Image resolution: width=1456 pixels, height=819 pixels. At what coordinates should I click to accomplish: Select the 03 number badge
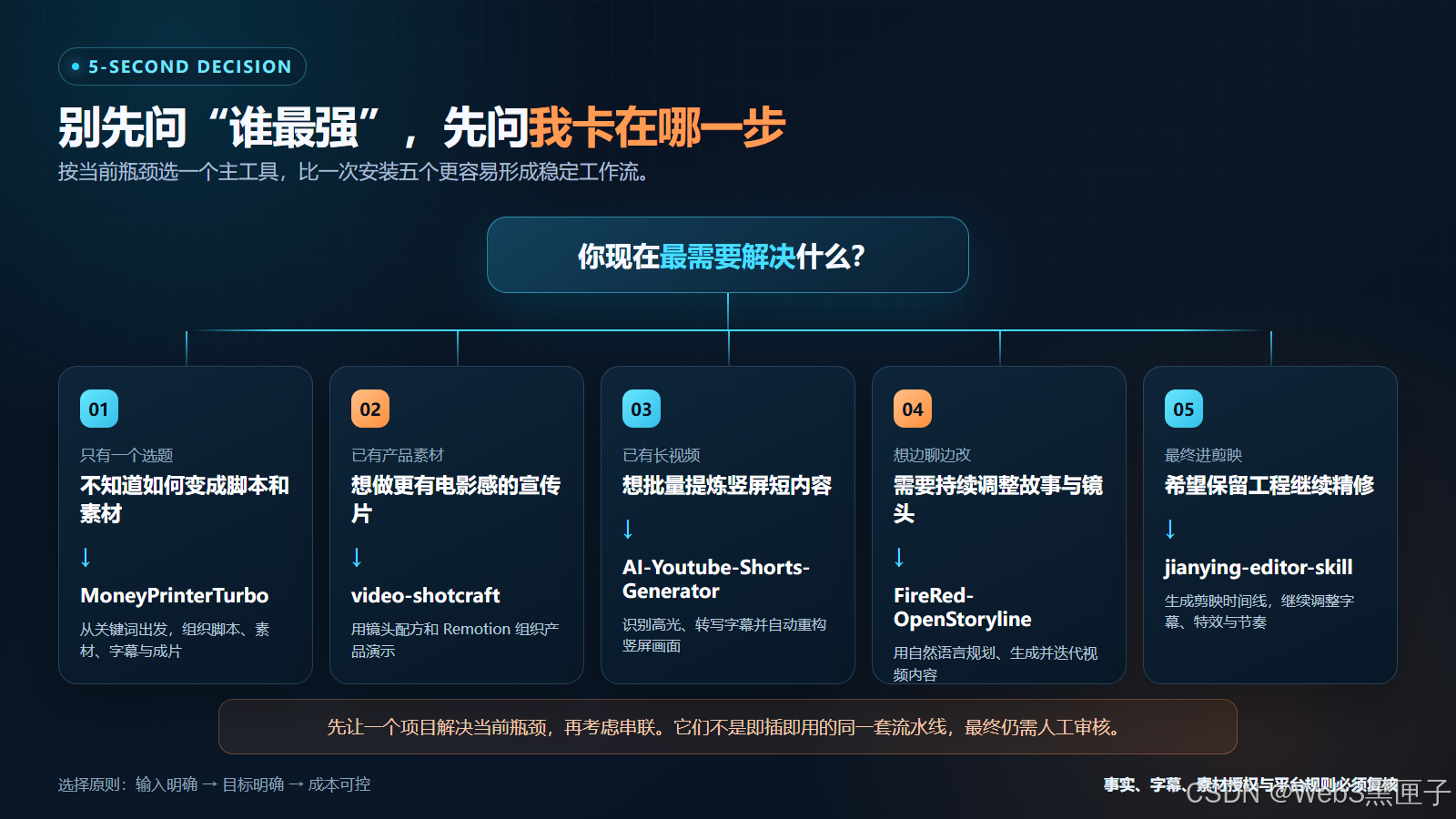tap(642, 409)
